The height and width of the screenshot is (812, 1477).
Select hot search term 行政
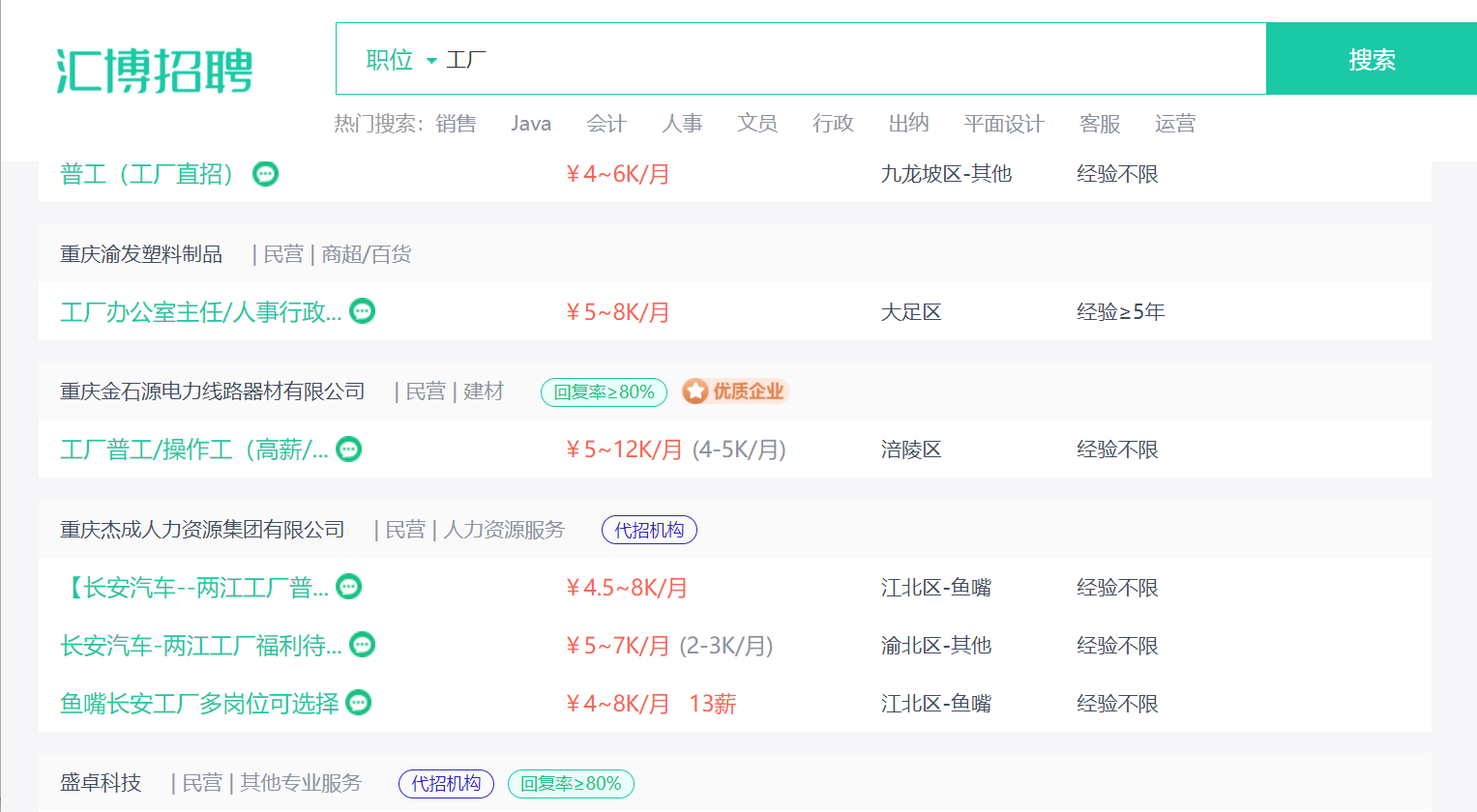(x=833, y=124)
